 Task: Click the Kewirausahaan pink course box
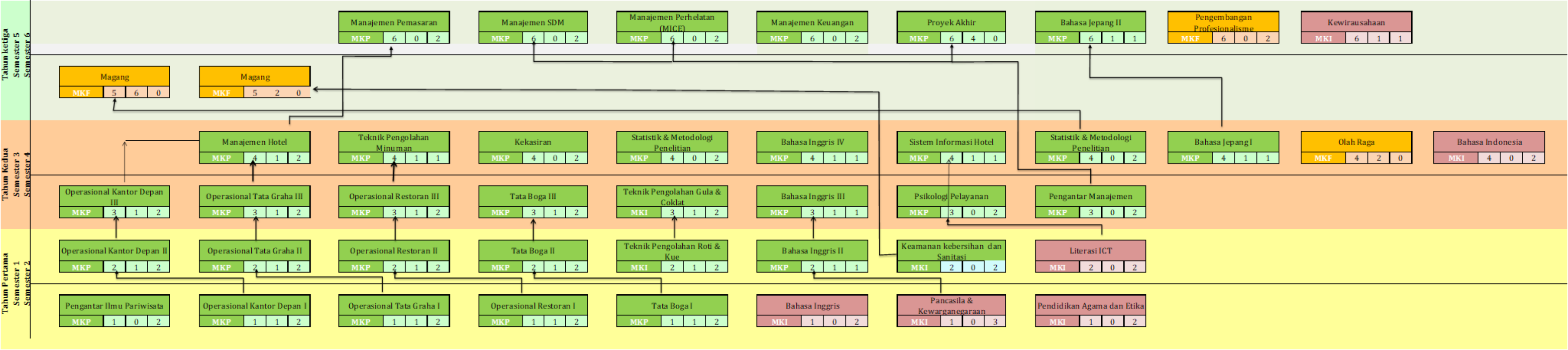click(1356, 22)
